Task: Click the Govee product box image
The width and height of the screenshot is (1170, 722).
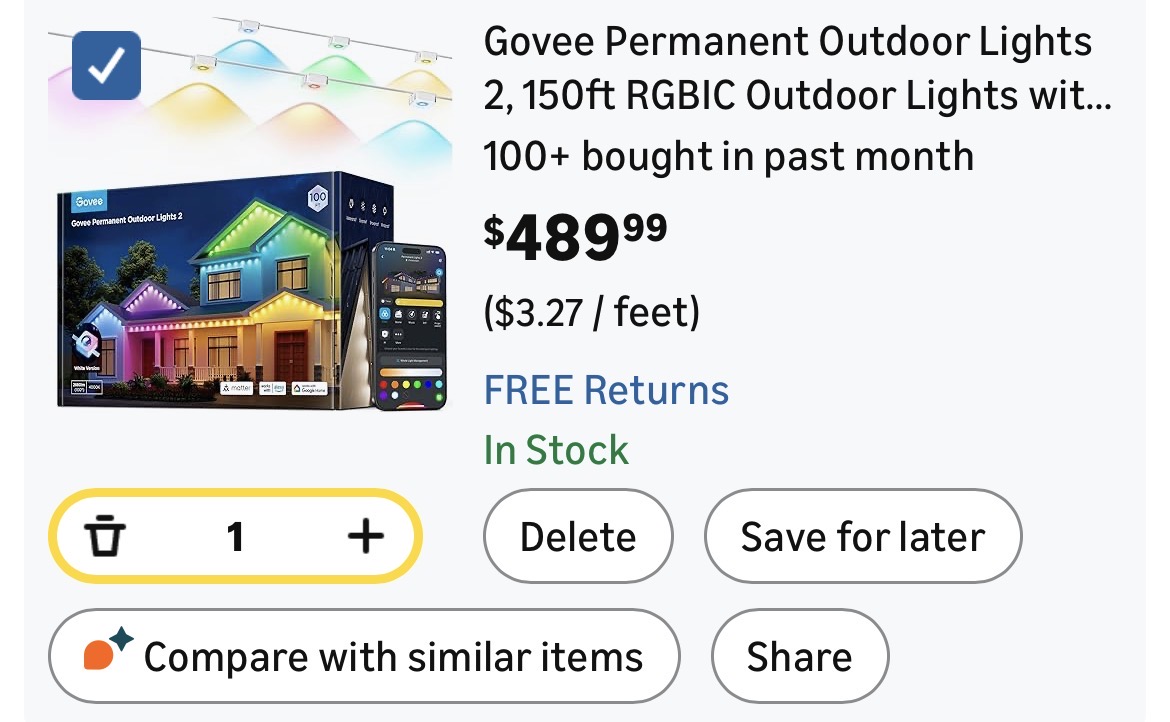Action: point(215,290)
